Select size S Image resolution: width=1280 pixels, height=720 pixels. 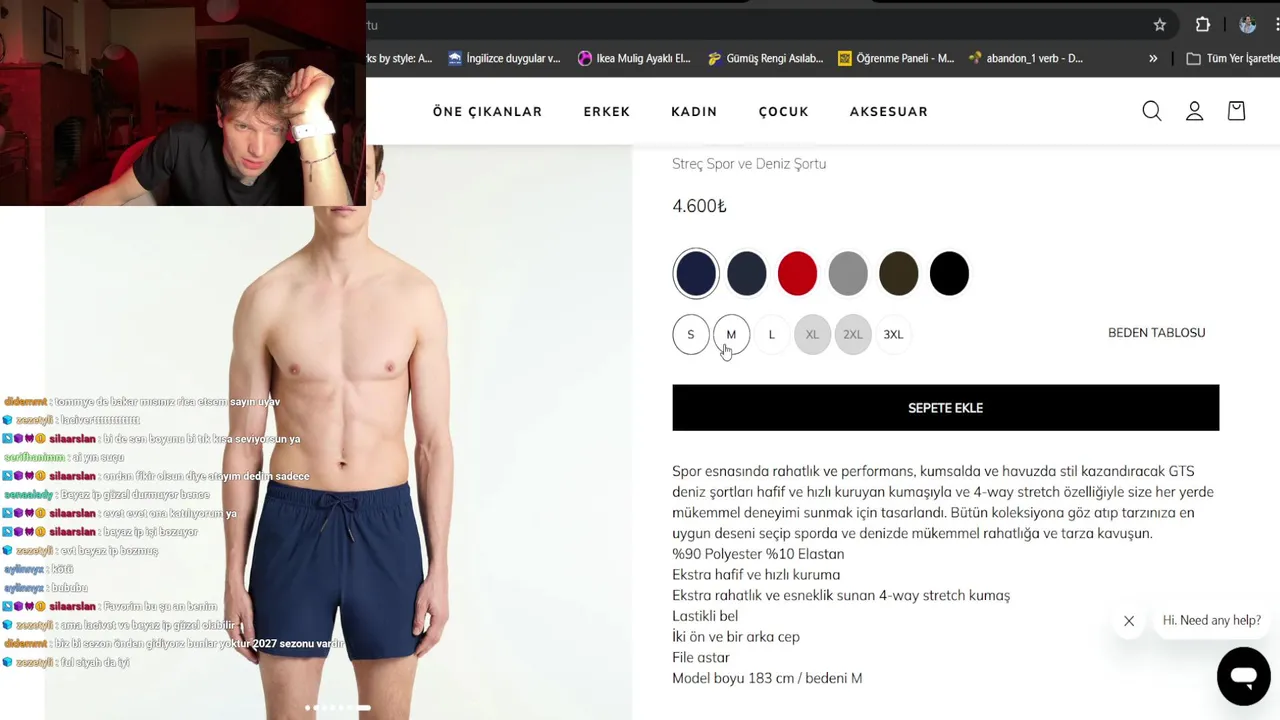pos(690,335)
